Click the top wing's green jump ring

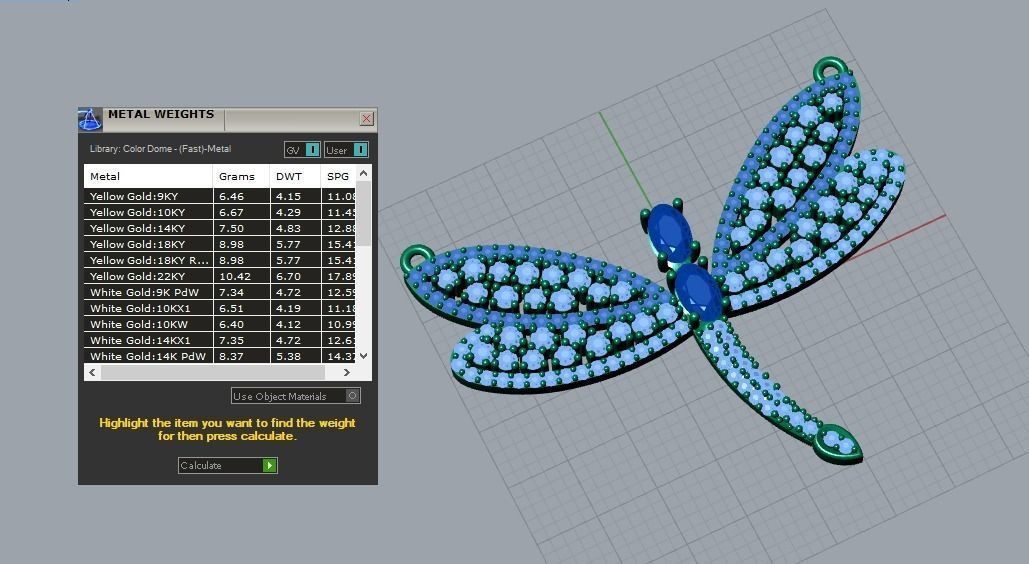tap(831, 68)
